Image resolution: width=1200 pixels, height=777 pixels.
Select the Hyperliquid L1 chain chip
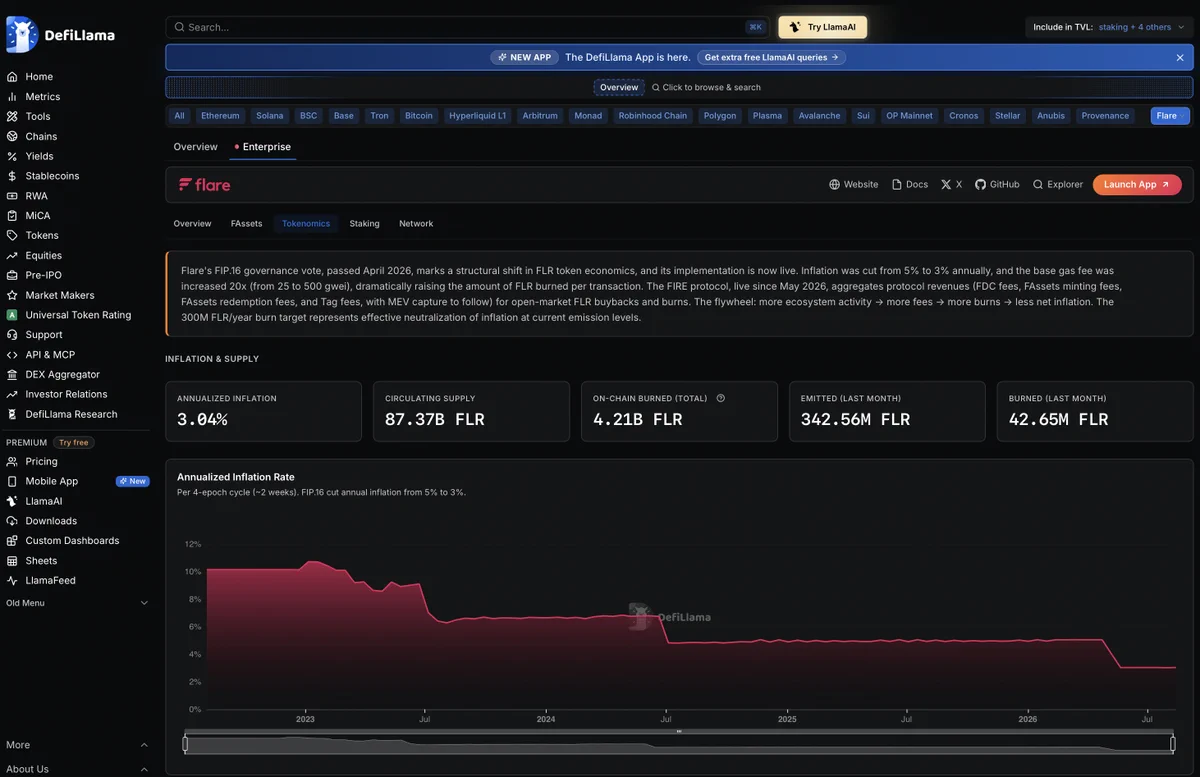click(478, 116)
